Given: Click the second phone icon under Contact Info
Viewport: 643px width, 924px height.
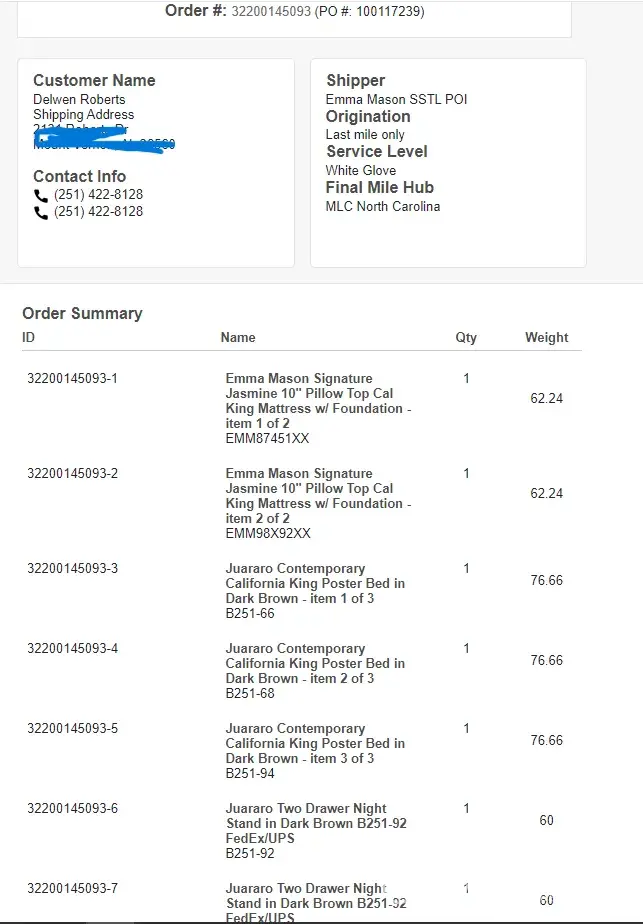Looking at the screenshot, I should point(41,212).
